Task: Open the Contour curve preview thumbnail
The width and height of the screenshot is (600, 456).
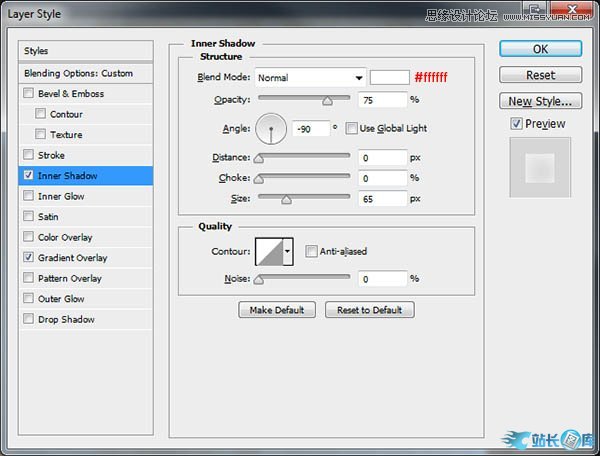Action: pyautogui.click(x=269, y=252)
